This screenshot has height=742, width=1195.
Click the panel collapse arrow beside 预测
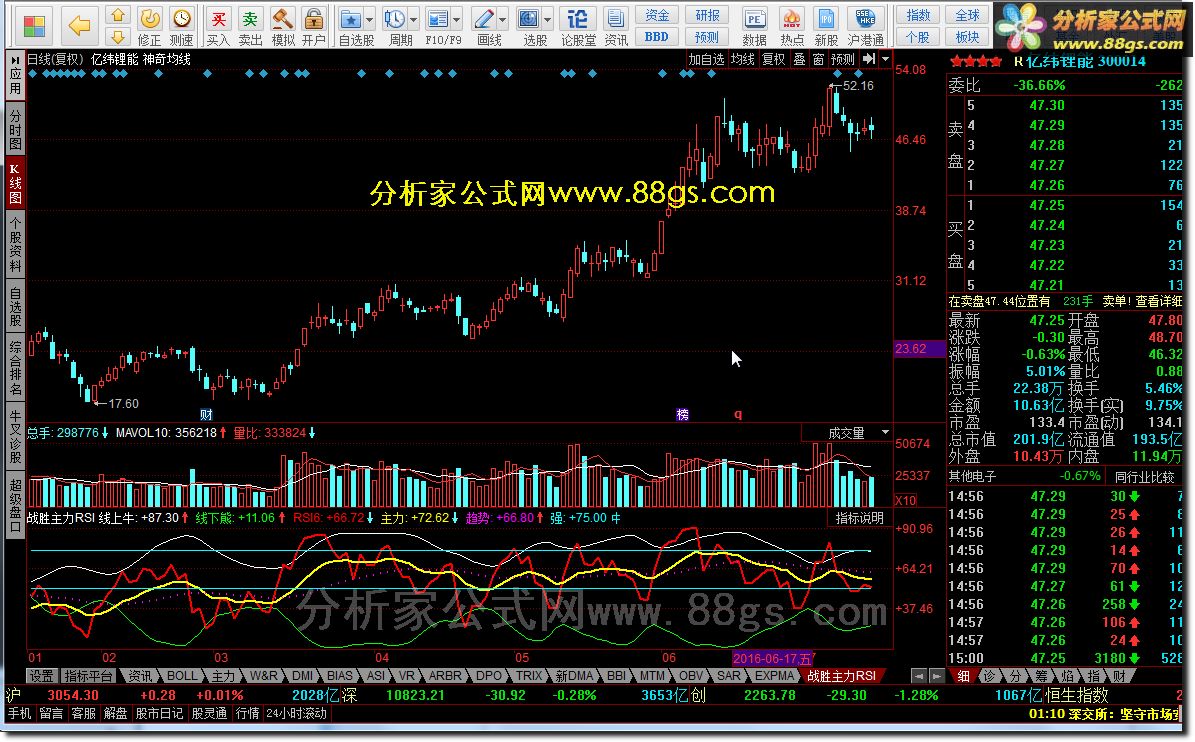click(x=869, y=59)
